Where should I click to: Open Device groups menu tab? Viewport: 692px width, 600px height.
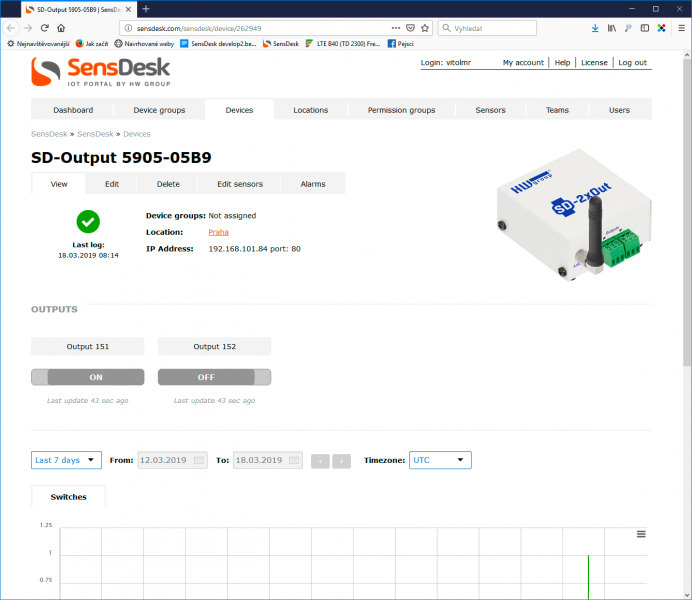click(159, 110)
